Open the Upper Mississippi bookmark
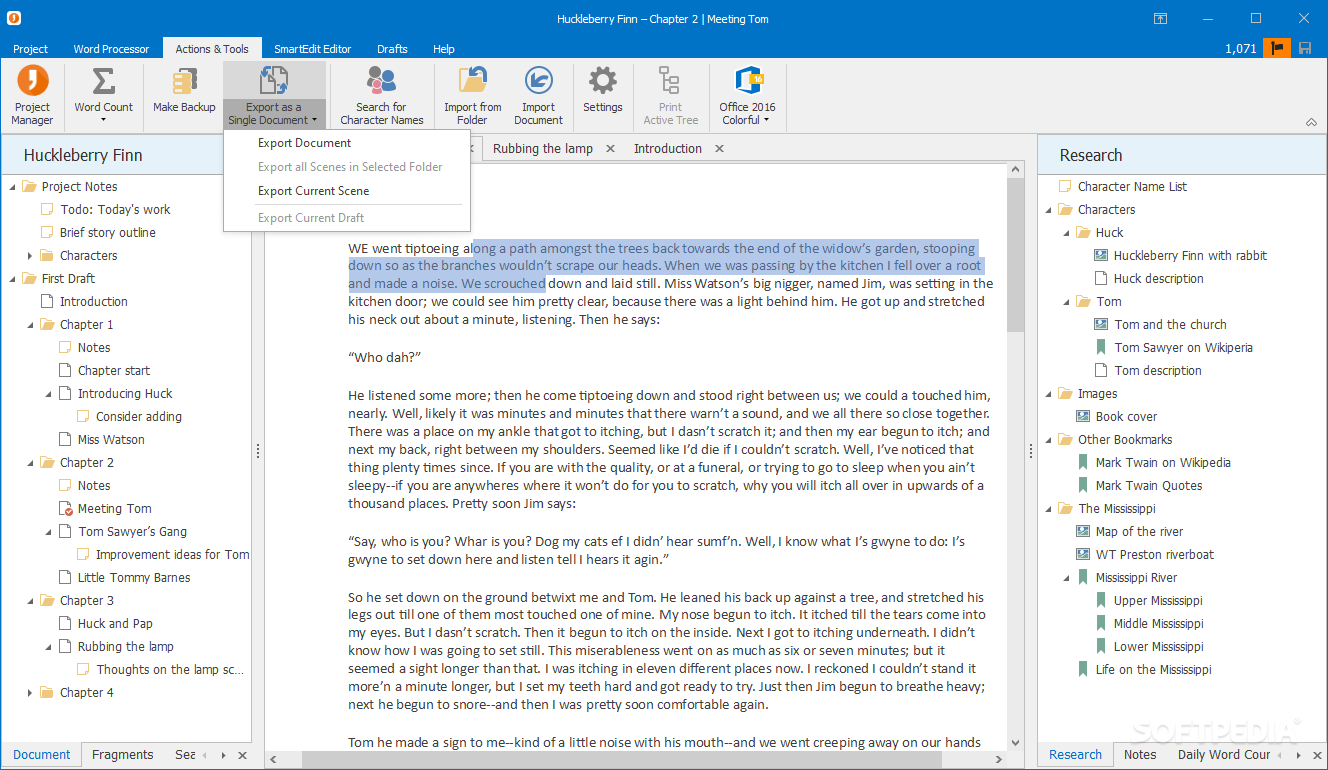This screenshot has width=1328, height=770. tap(1158, 601)
